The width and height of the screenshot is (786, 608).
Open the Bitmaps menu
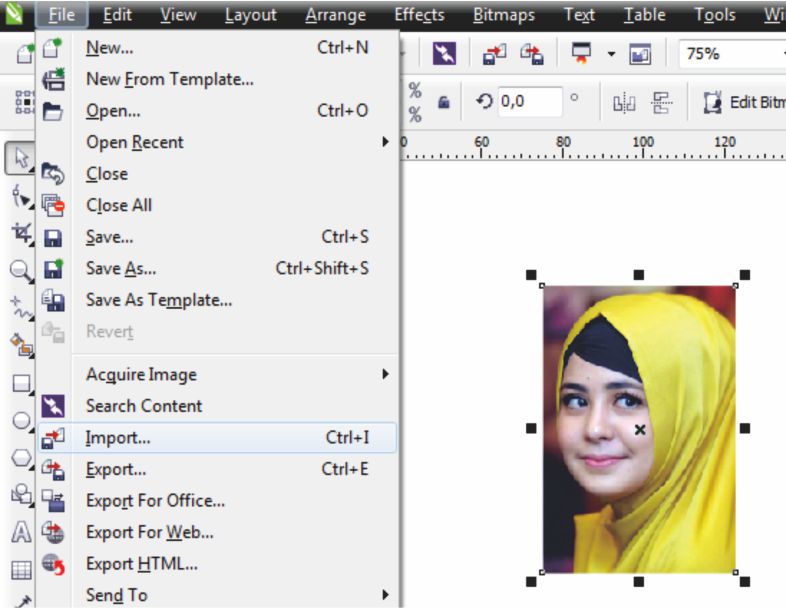pos(504,15)
